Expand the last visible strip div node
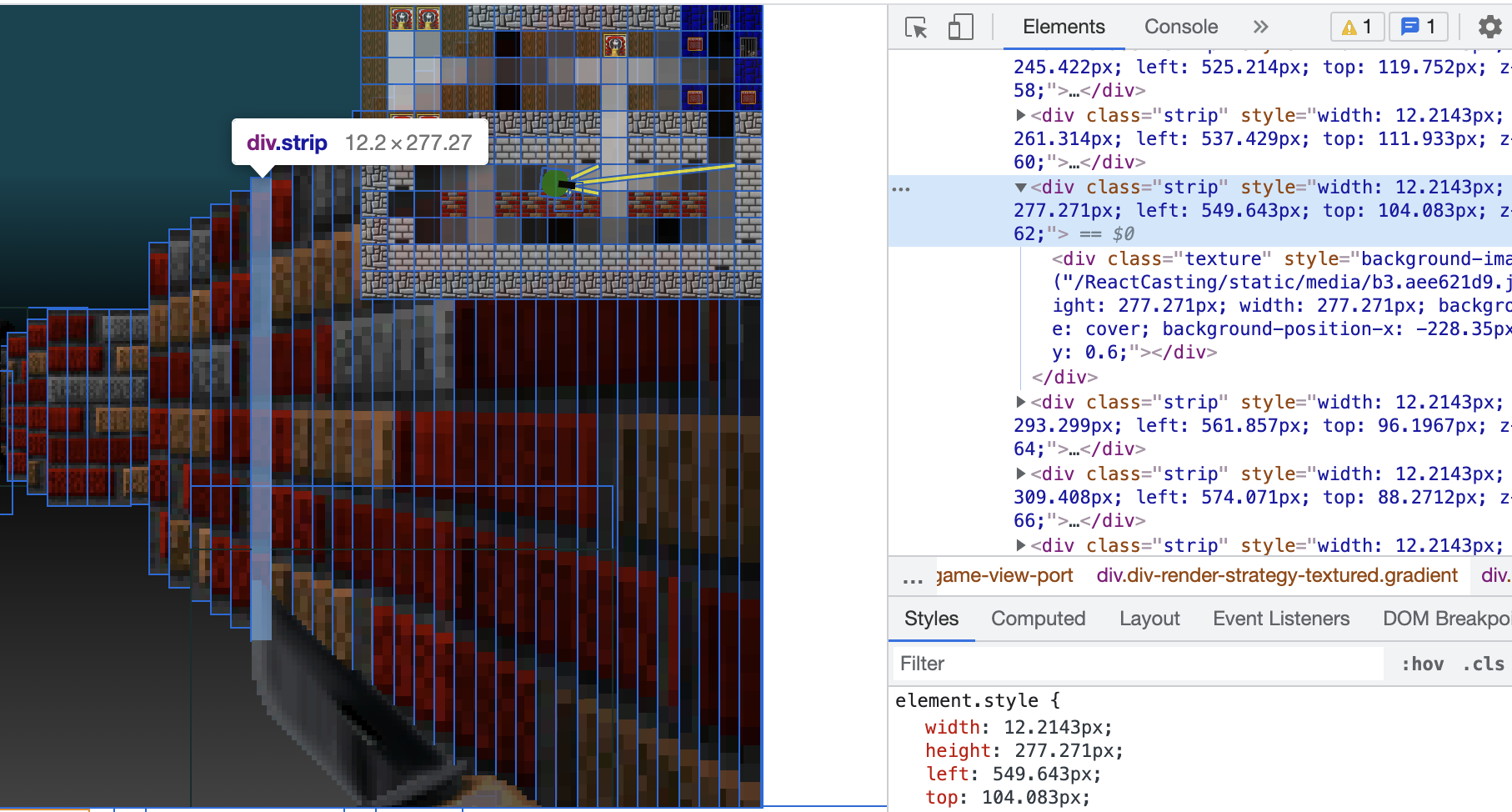Screen dimensions: 1512x812 pos(1020,545)
